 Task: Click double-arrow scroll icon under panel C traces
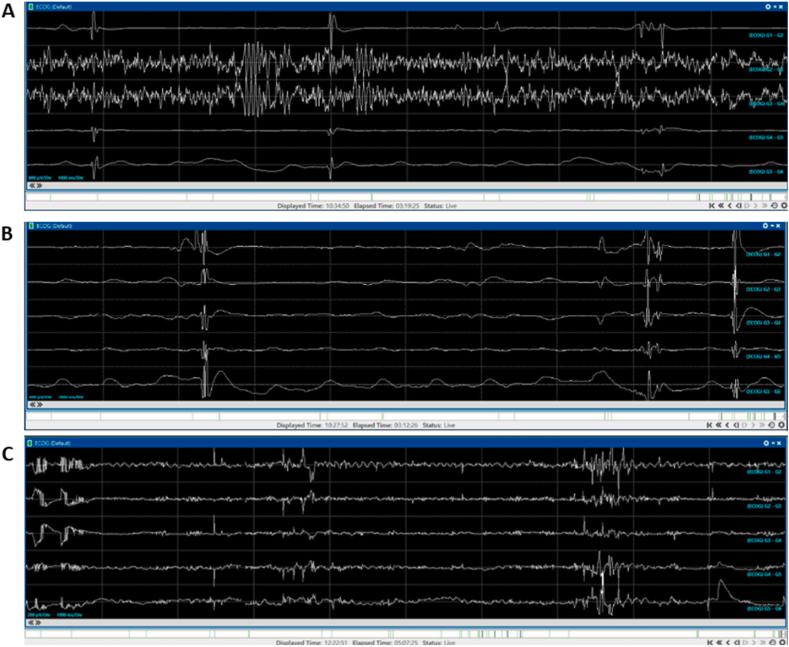(34, 620)
